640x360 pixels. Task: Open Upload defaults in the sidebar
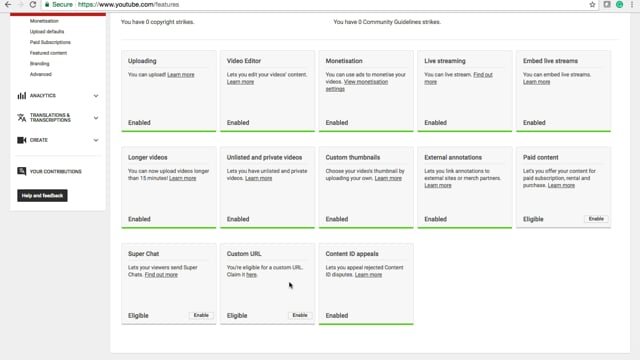coord(47,31)
